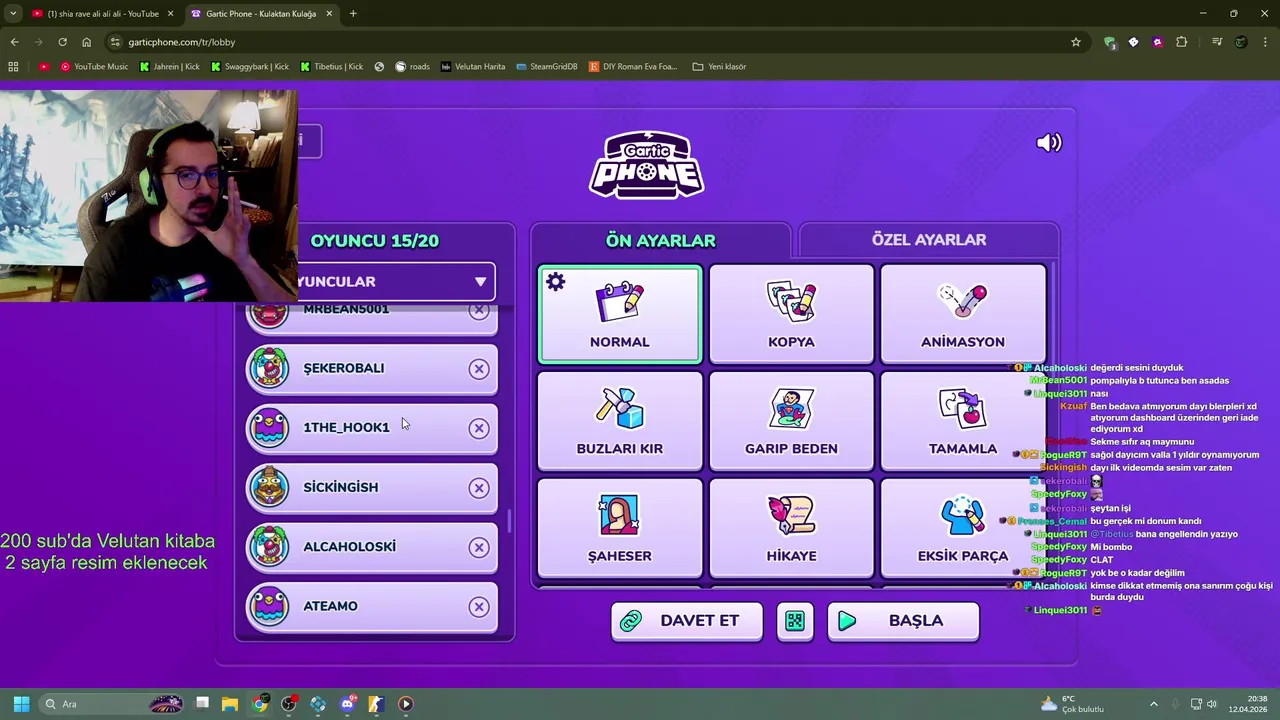The image size is (1280, 720).
Task: Open the Windows Start menu
Action: tap(21, 704)
